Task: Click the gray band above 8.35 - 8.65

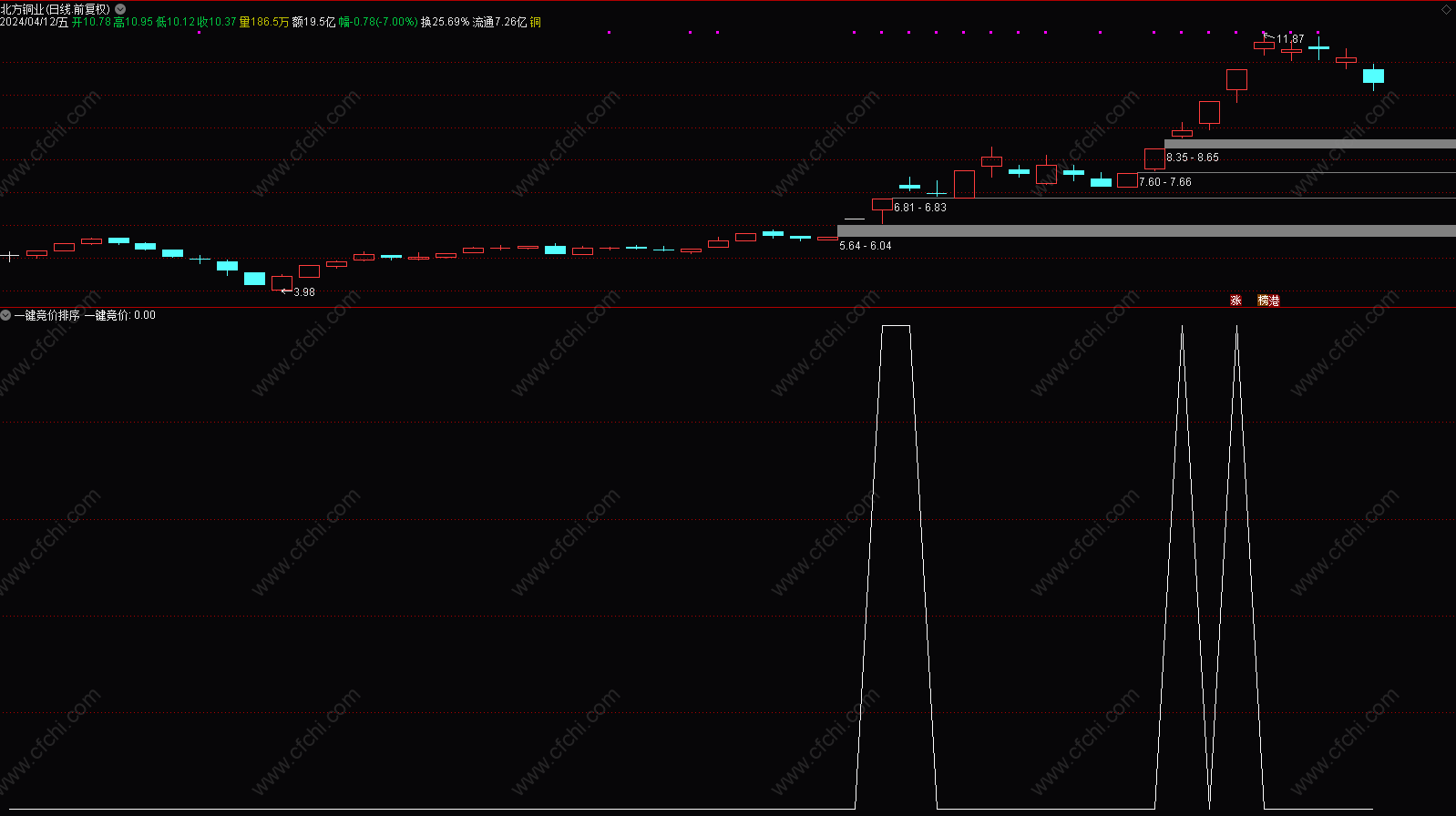Action: click(1310, 144)
